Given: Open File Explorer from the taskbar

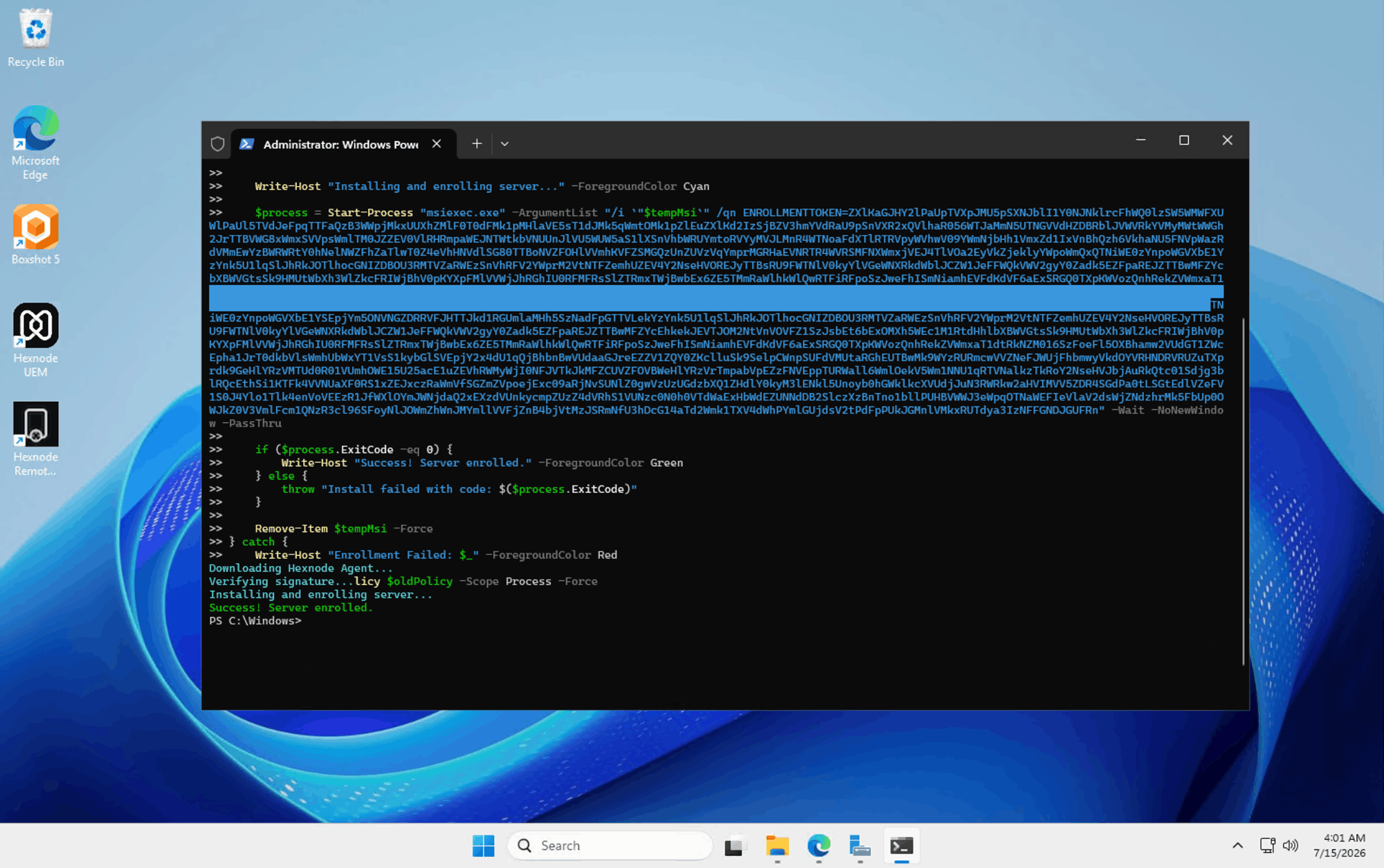Looking at the screenshot, I should (x=777, y=846).
